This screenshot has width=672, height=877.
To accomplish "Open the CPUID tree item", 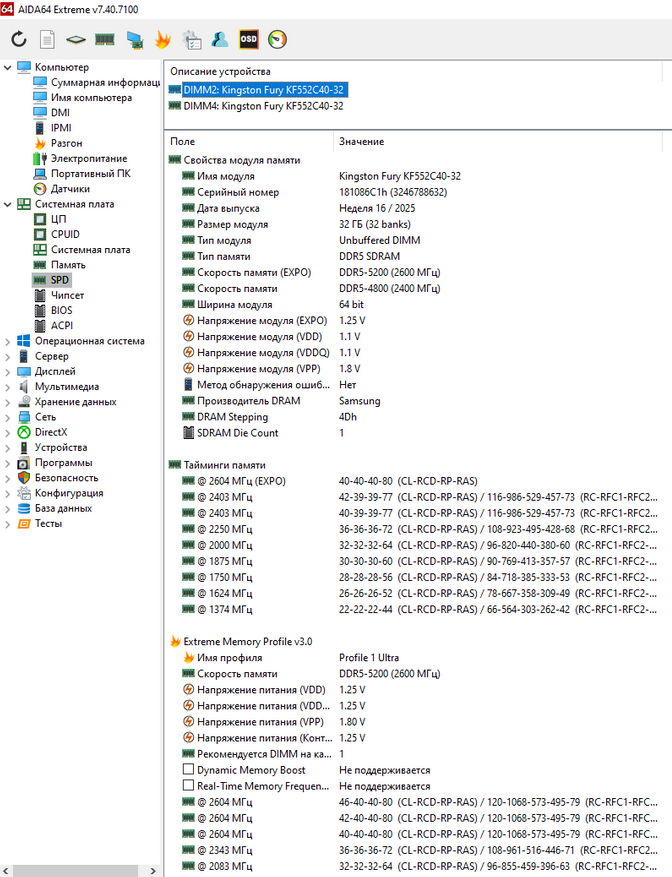I will click(57, 234).
